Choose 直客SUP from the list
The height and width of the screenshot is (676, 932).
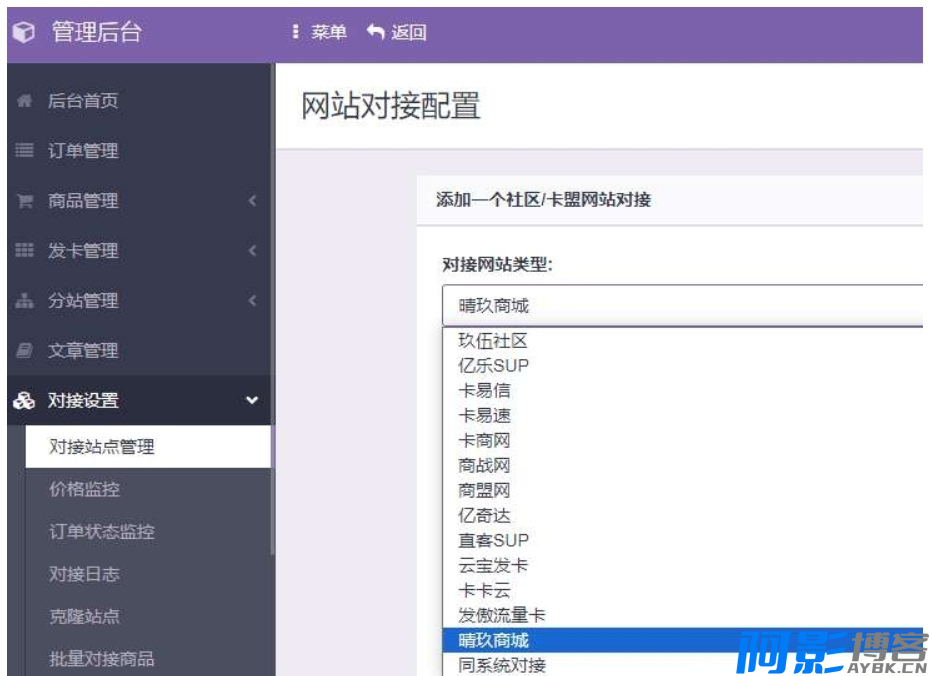[683, 540]
